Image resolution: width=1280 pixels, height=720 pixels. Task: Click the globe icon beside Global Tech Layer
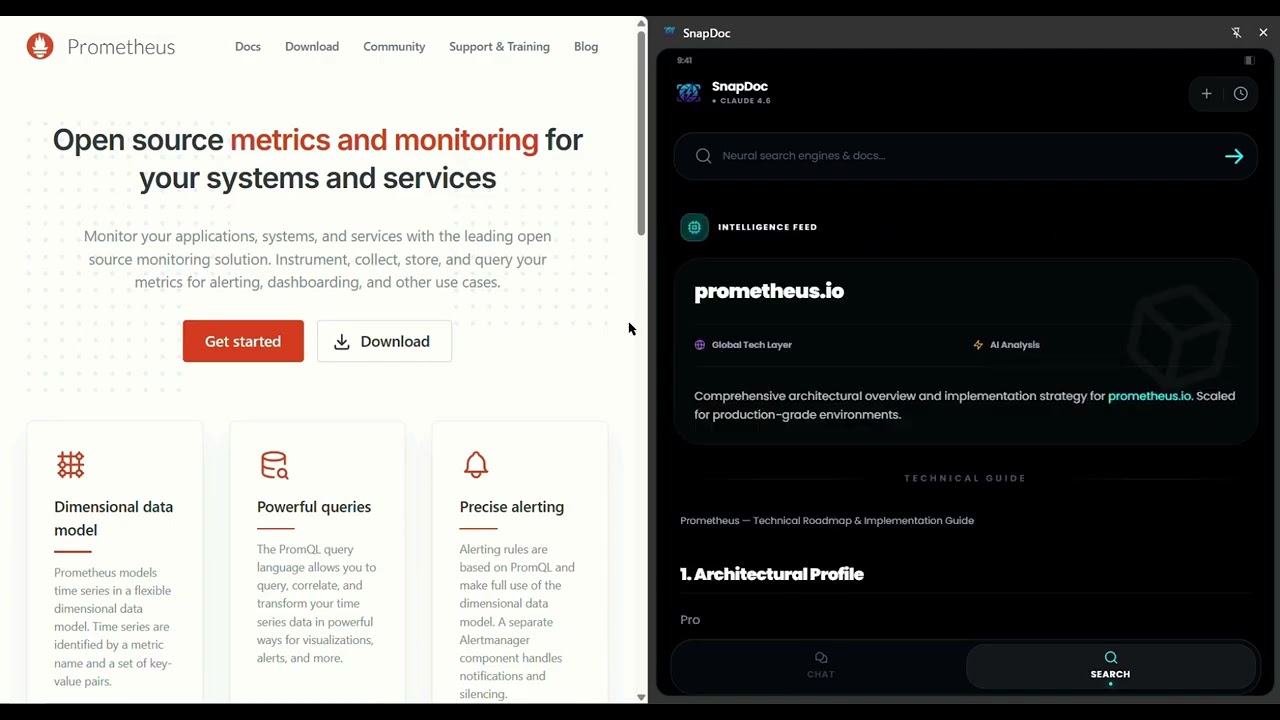click(700, 345)
